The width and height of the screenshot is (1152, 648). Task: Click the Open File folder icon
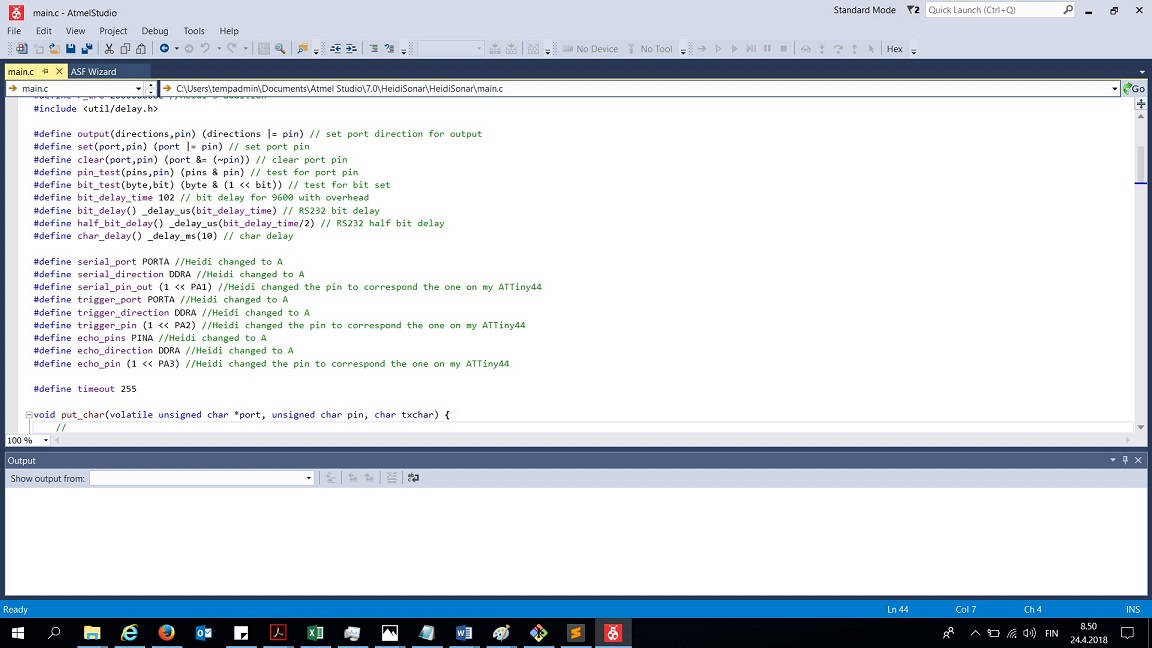[54, 48]
